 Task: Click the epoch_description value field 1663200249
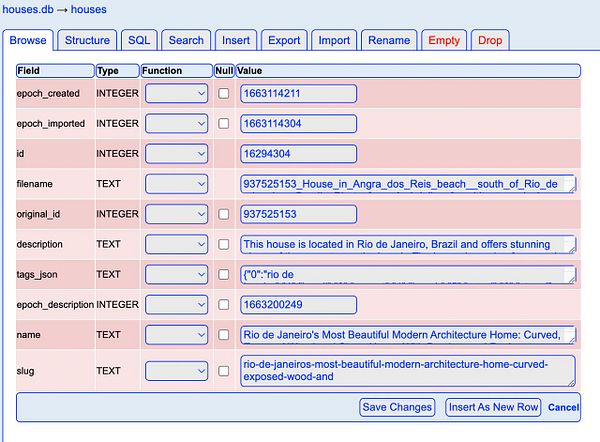coord(298,305)
